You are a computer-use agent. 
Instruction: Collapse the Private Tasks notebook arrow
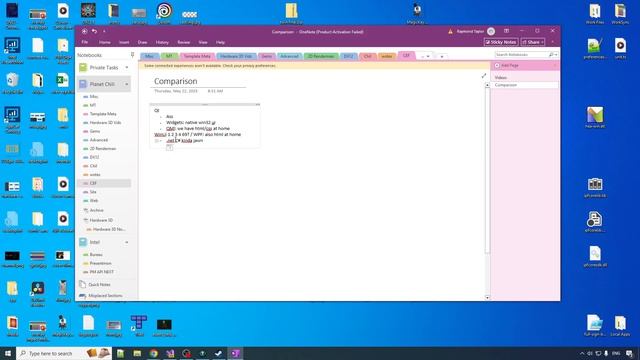click(127, 67)
